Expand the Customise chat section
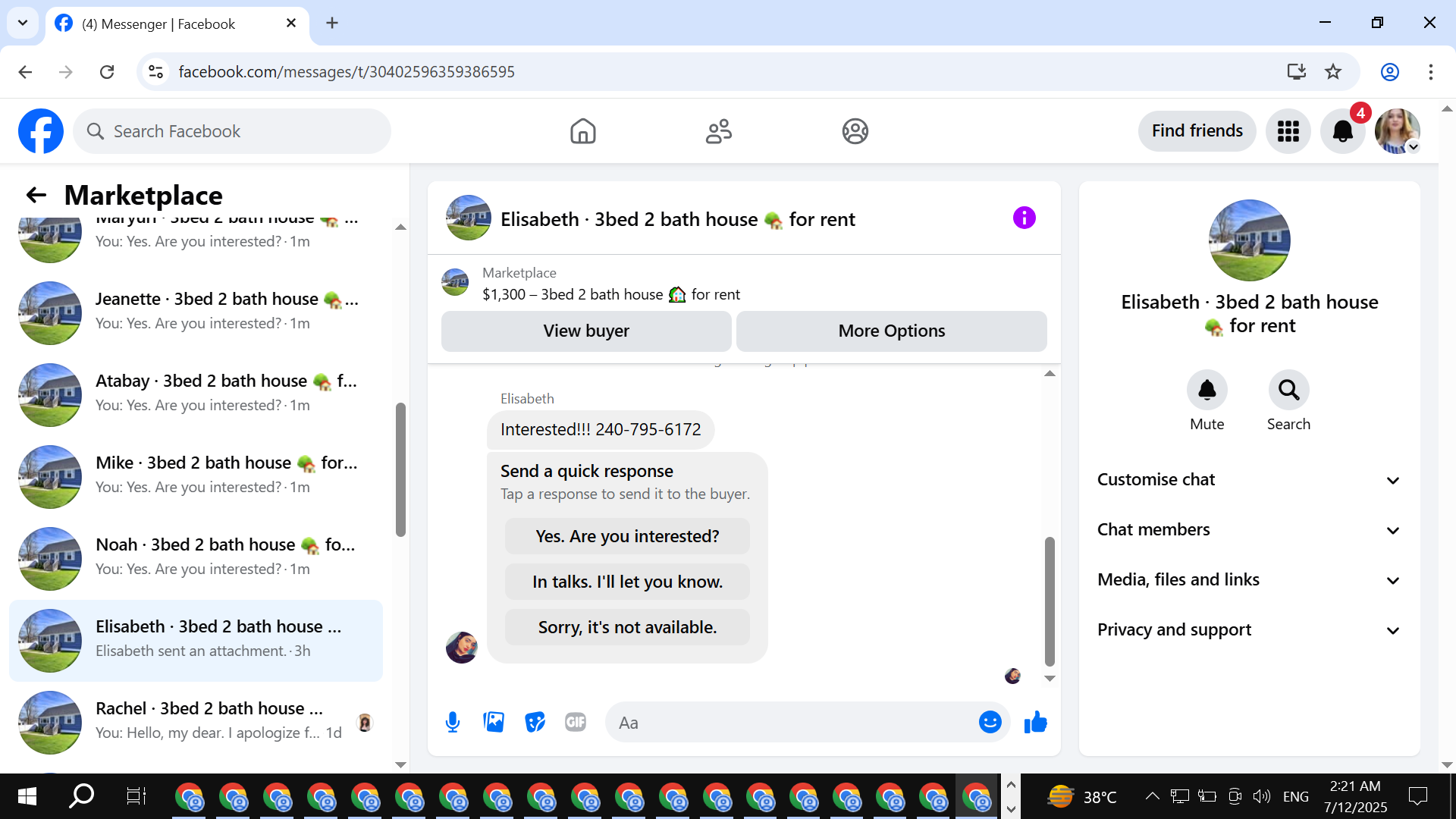The image size is (1456, 819). pos(1248,479)
